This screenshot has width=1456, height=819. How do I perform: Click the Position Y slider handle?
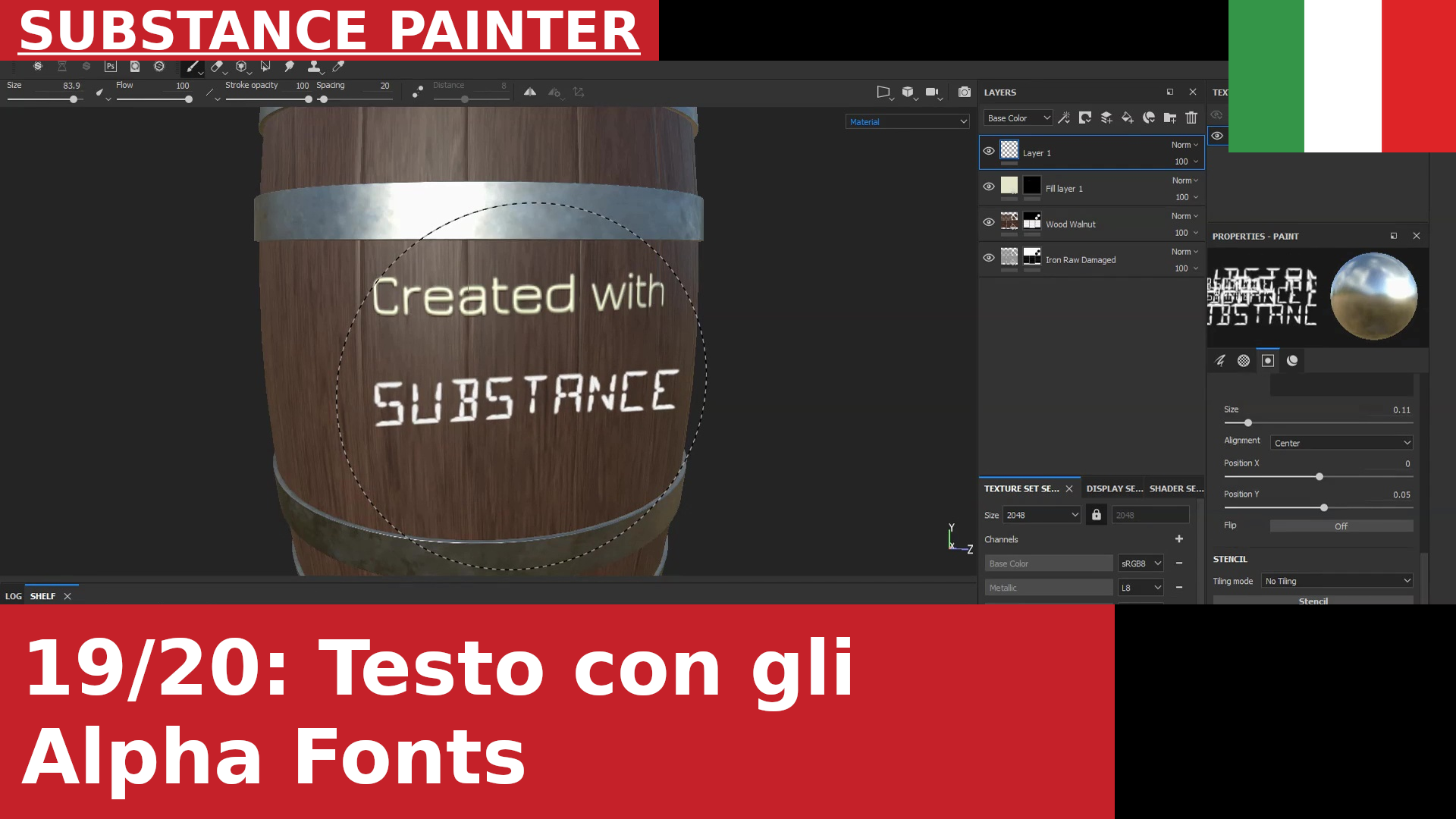click(x=1324, y=507)
